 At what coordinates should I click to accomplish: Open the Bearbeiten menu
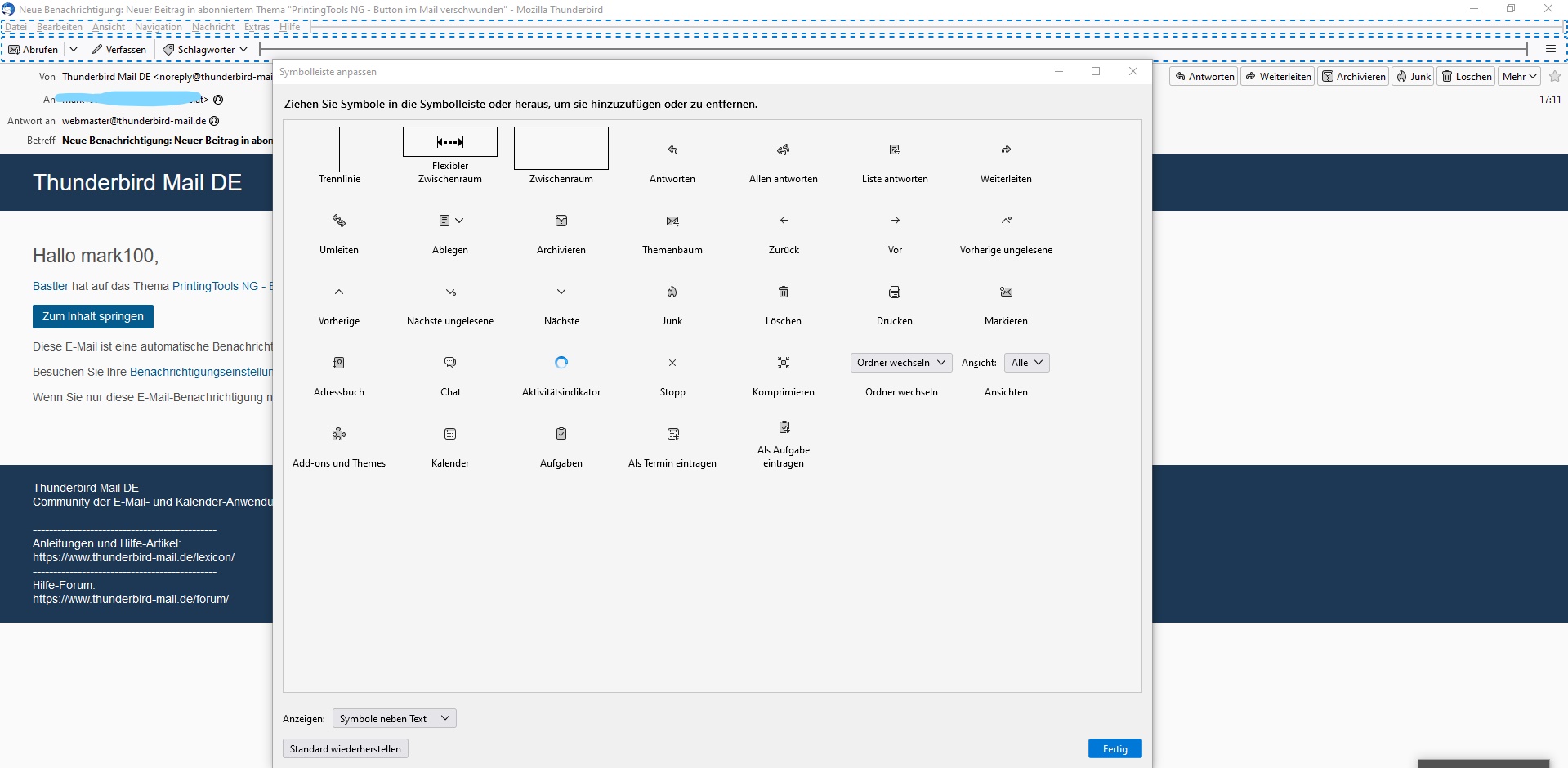coord(60,27)
